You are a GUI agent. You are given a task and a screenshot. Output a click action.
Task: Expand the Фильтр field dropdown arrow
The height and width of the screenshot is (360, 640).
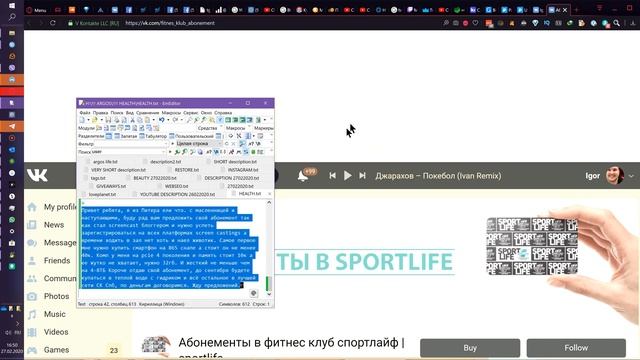[x=166, y=144]
